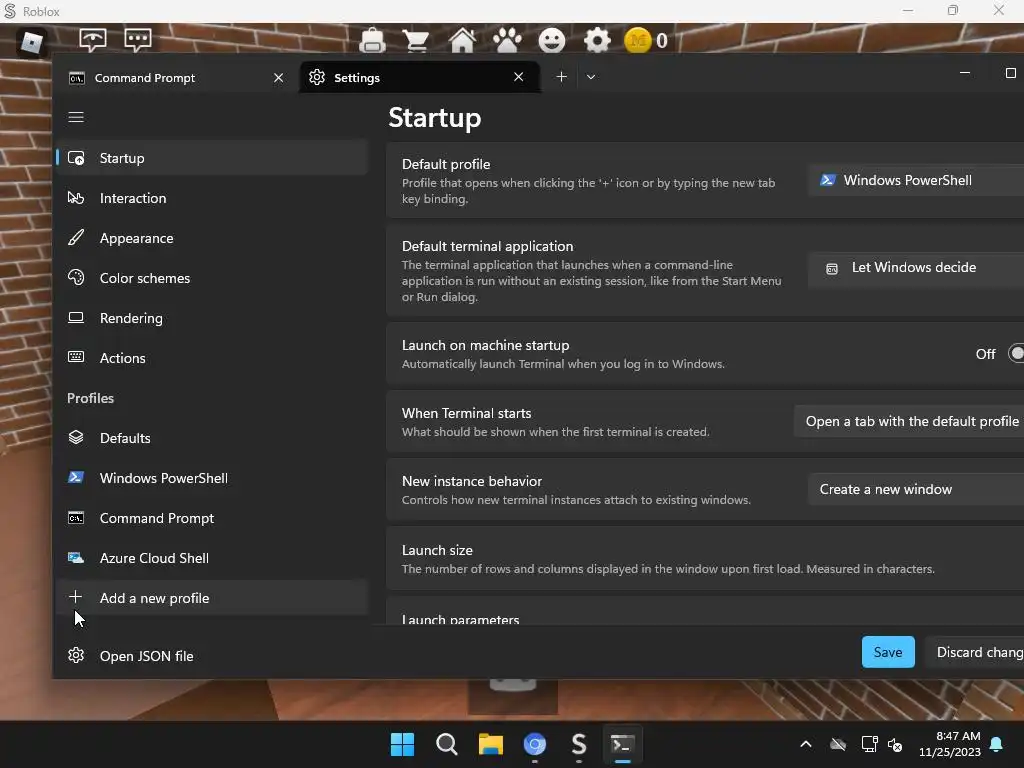Click Add a new profile
1024x768 pixels.
[x=212, y=598]
